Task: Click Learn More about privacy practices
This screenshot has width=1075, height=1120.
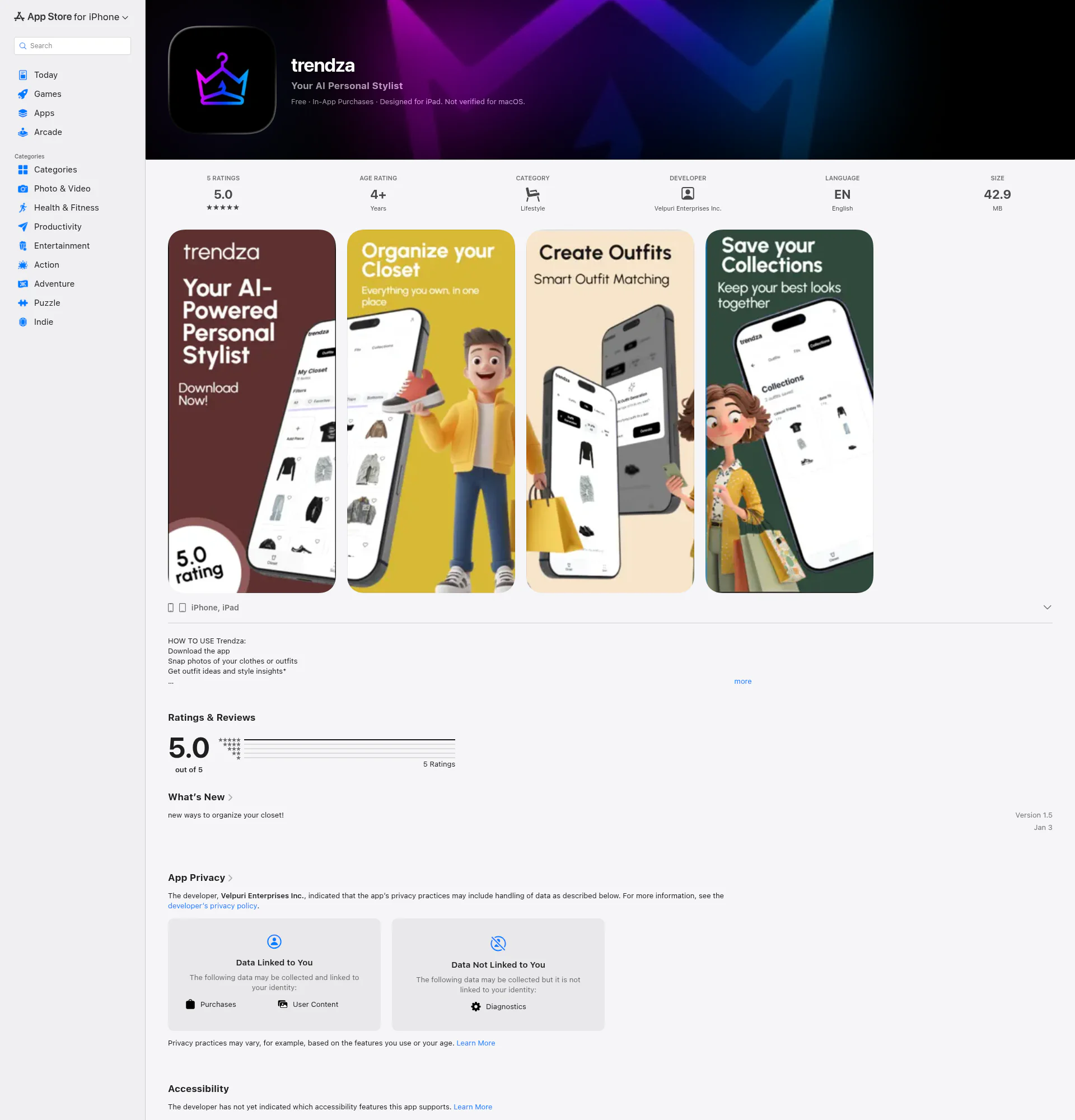Action: (x=476, y=1043)
